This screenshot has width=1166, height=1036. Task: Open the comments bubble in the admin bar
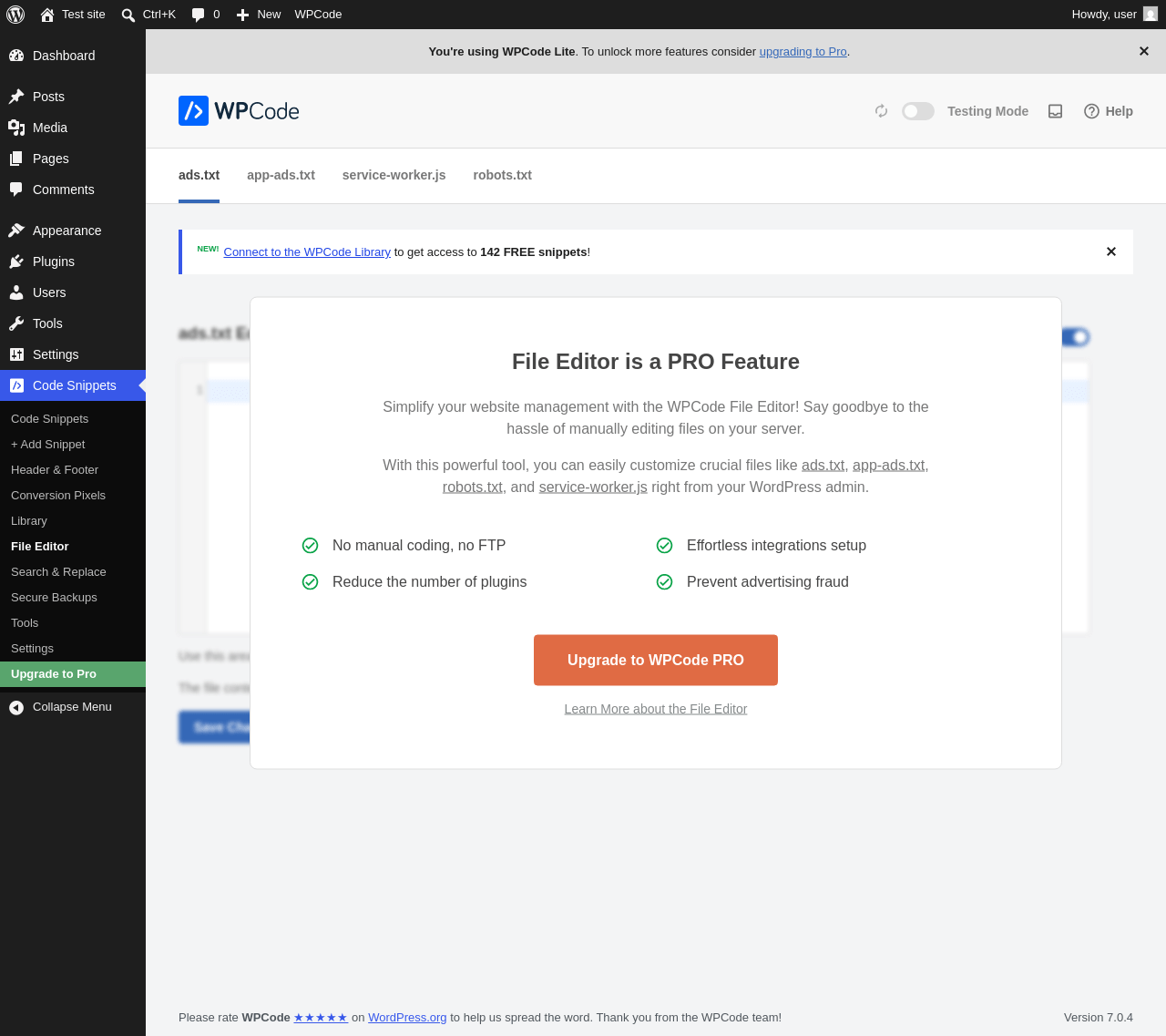[x=206, y=15]
